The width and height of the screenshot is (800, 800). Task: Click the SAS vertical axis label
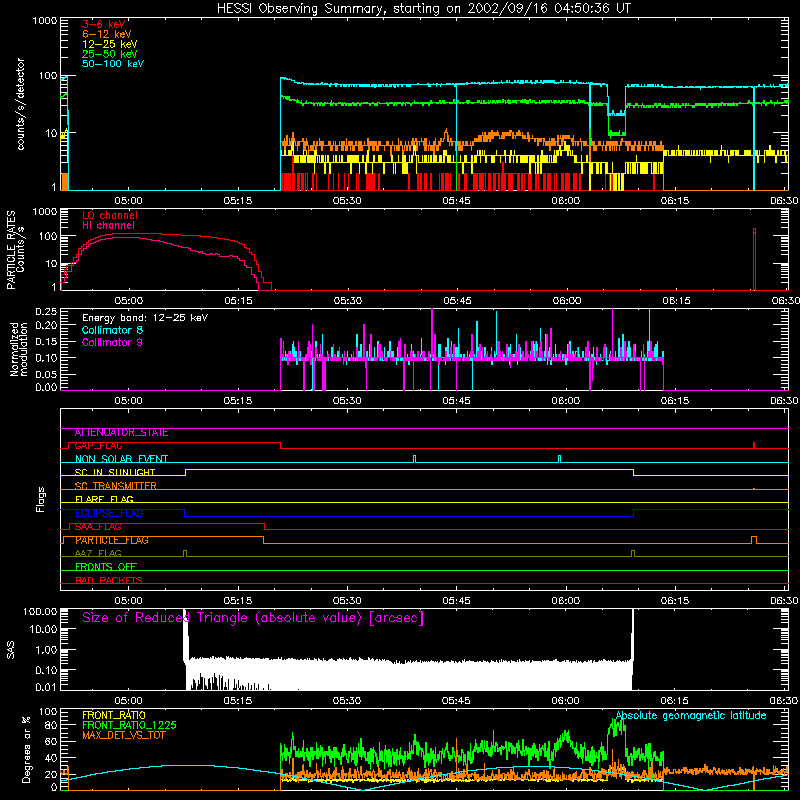[x=11, y=650]
